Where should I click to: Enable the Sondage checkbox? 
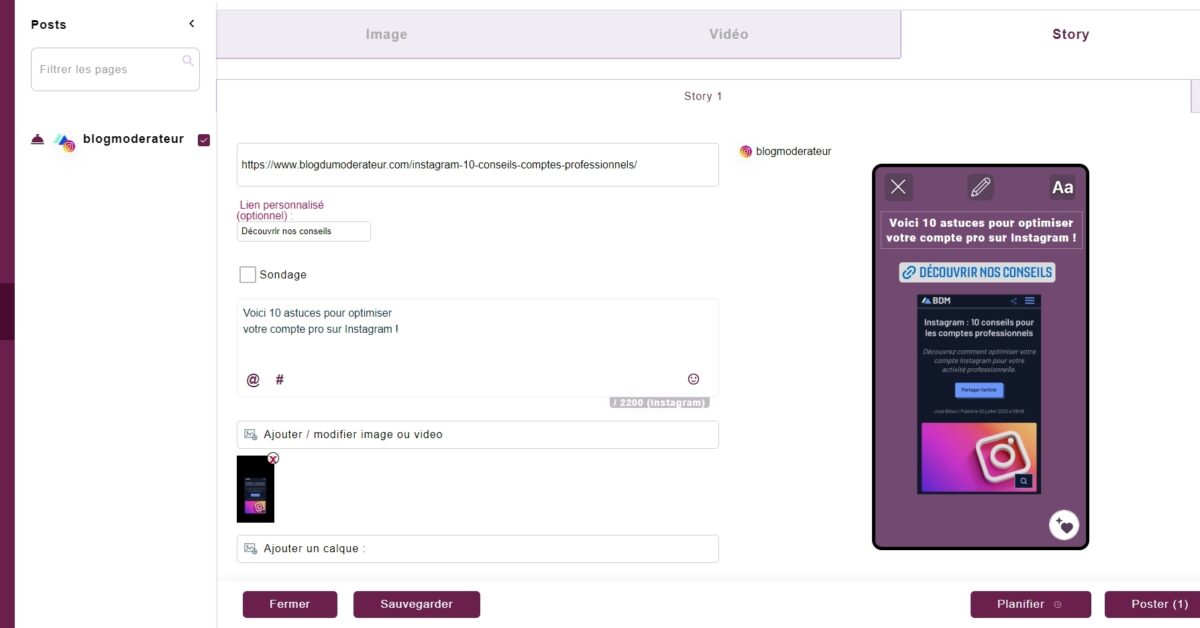pyautogui.click(x=246, y=274)
